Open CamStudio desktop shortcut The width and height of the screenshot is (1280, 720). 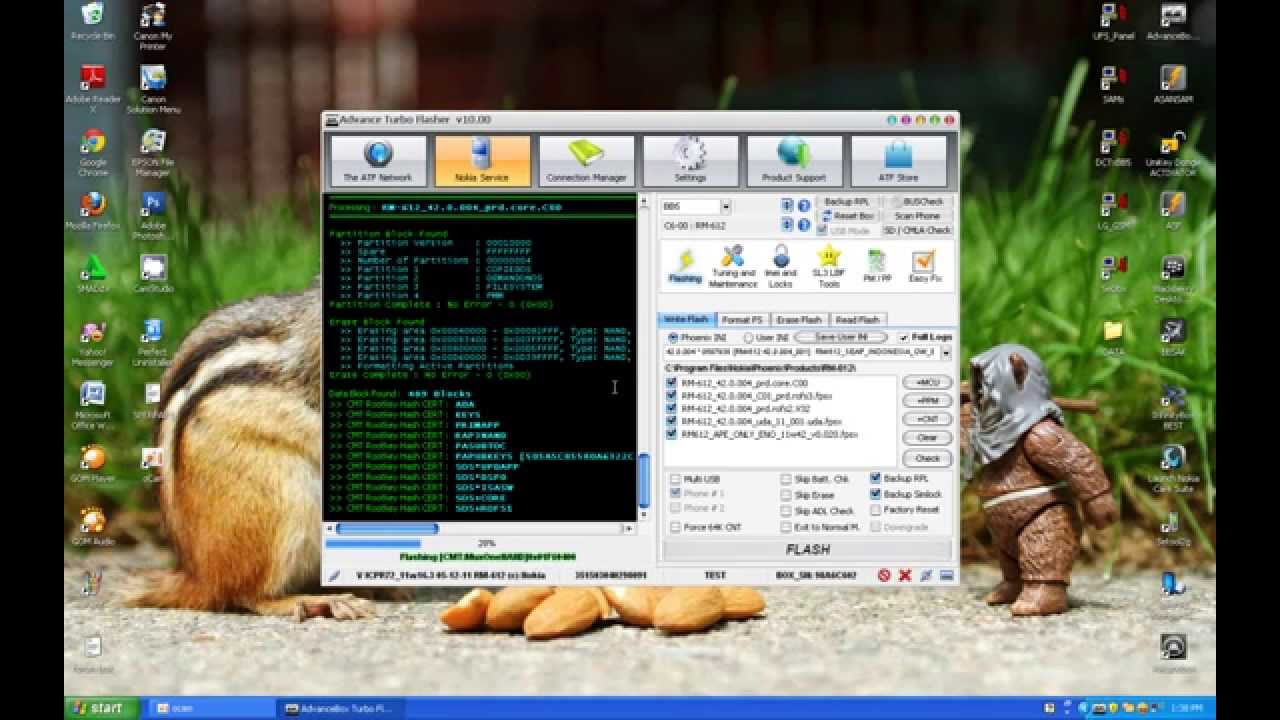point(153,274)
